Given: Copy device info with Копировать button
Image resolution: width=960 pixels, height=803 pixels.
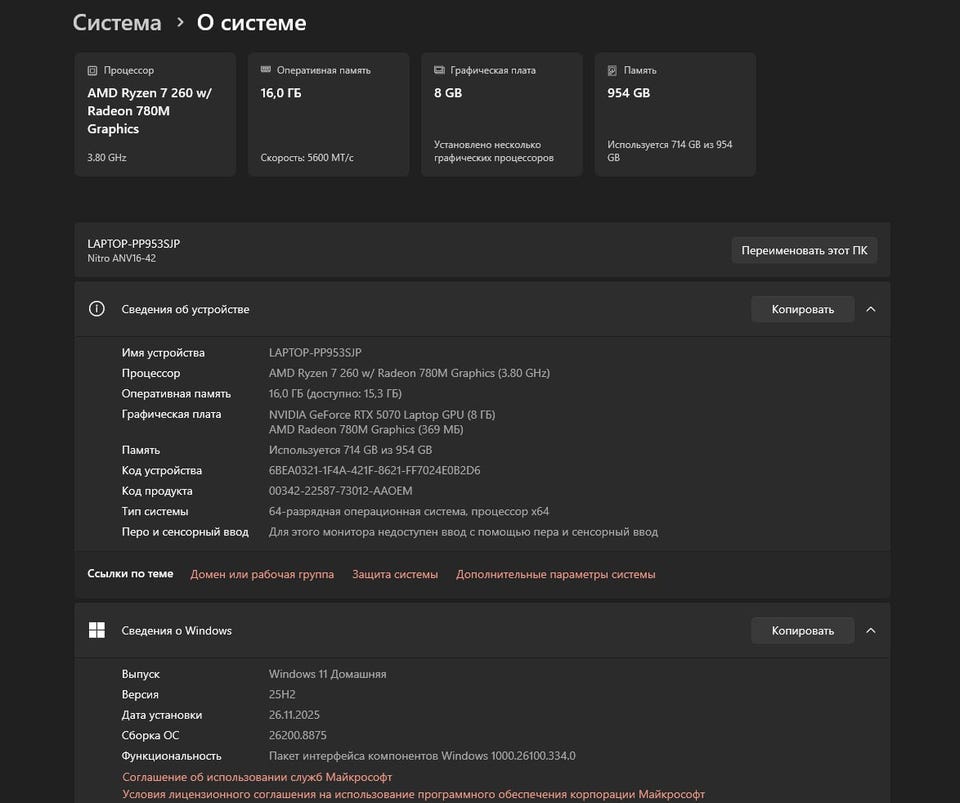Looking at the screenshot, I should point(803,309).
